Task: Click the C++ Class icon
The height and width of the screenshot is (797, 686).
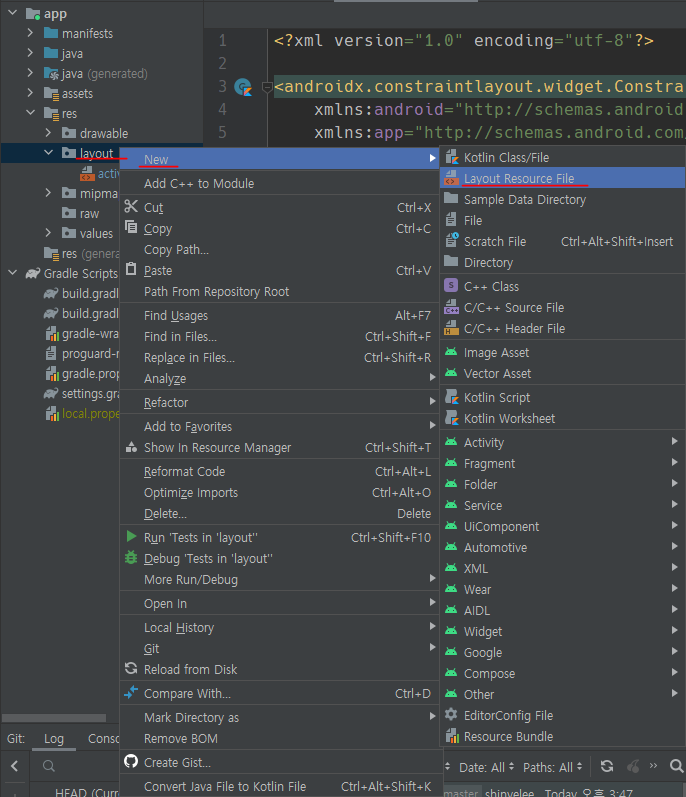Action: tap(451, 286)
